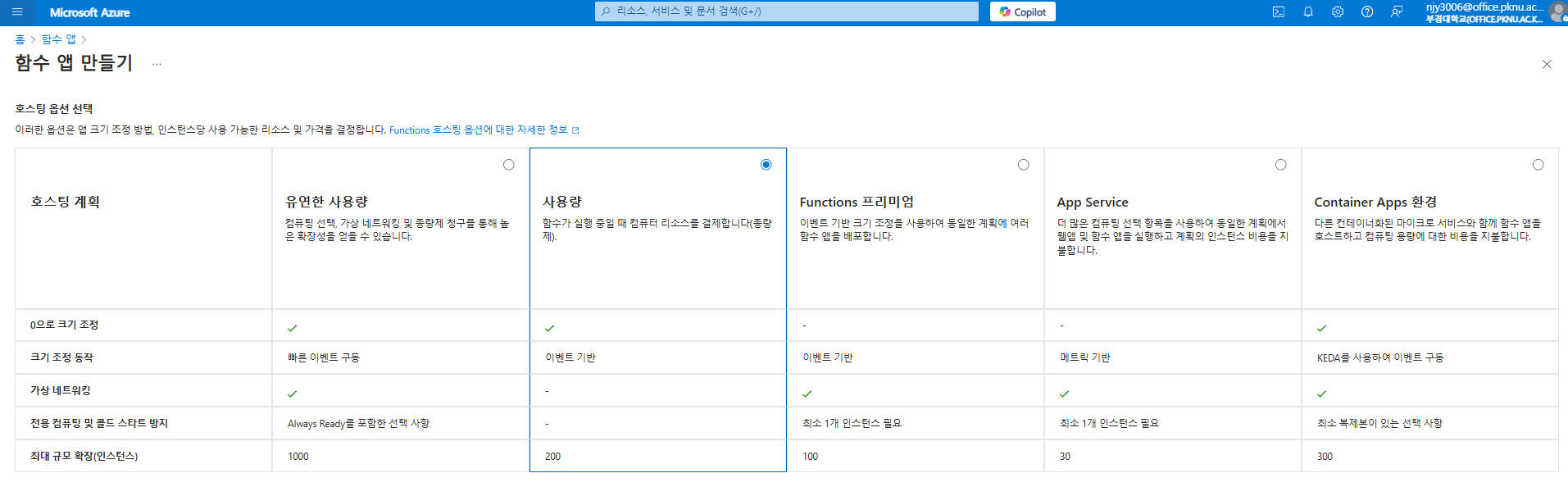The width and height of the screenshot is (1568, 496).
Task: Select the 사용량 radio button
Action: (766, 165)
